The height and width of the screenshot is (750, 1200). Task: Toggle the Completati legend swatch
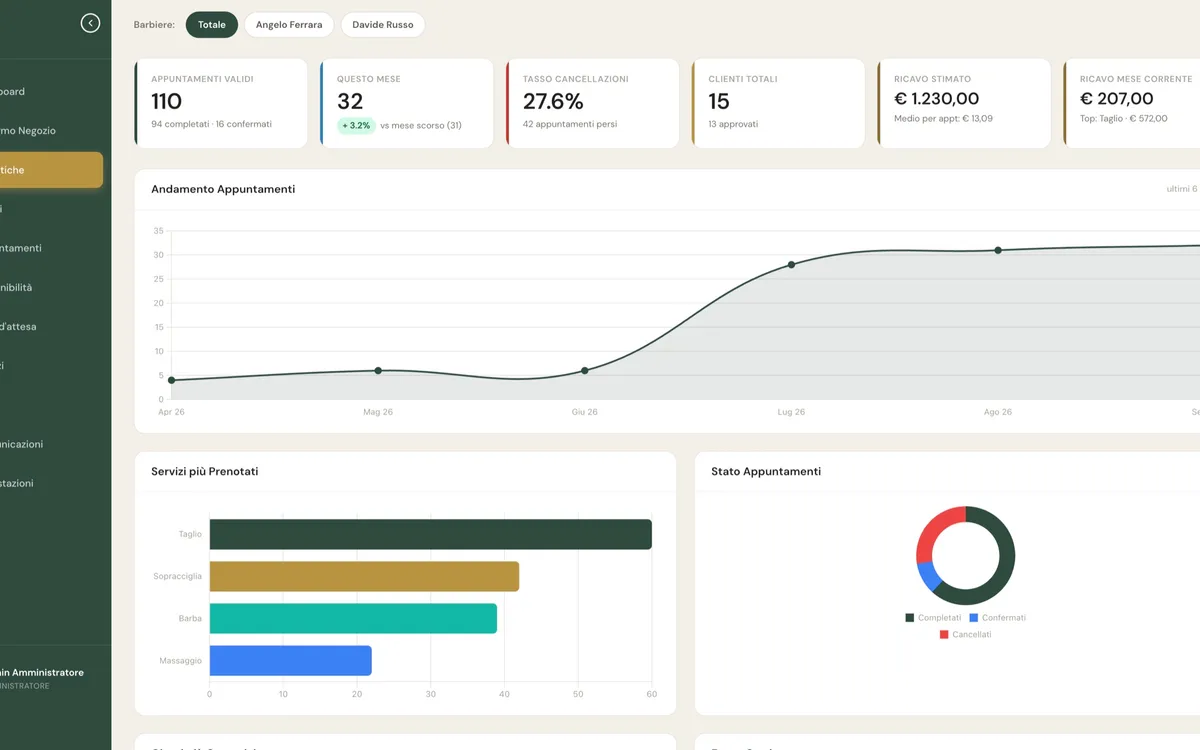click(x=910, y=618)
